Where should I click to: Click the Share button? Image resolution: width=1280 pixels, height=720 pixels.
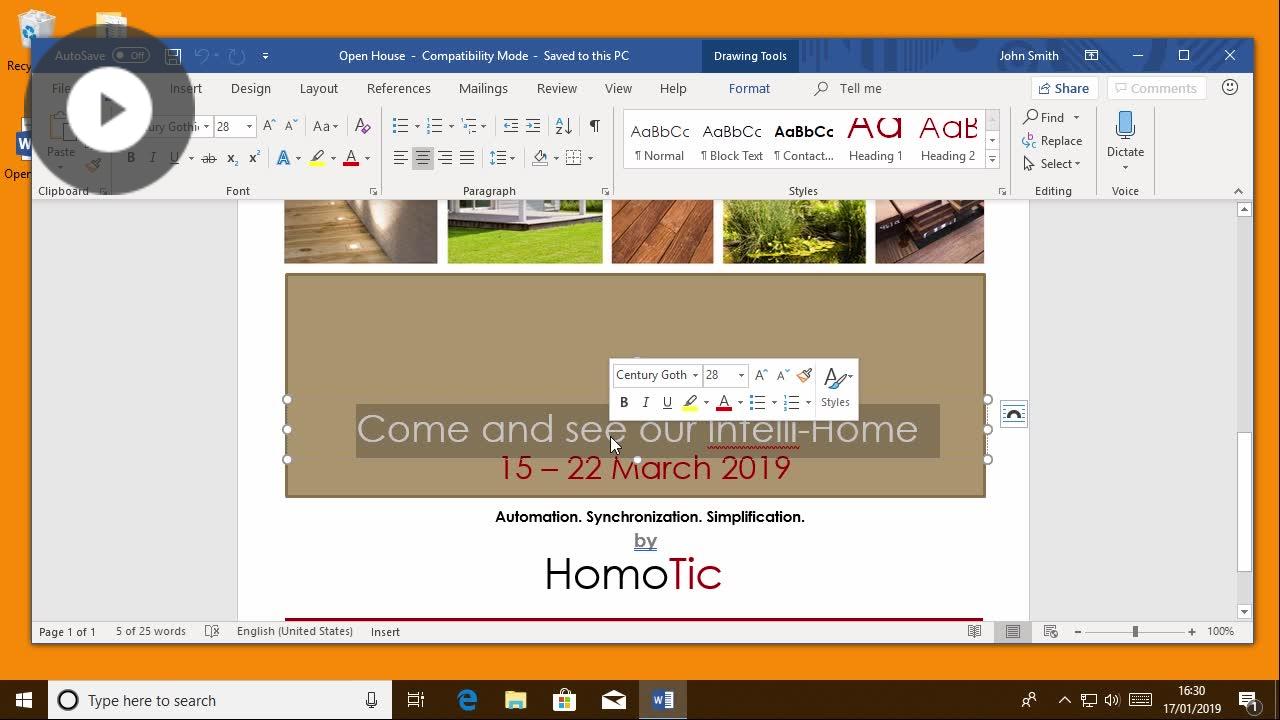pyautogui.click(x=1063, y=88)
